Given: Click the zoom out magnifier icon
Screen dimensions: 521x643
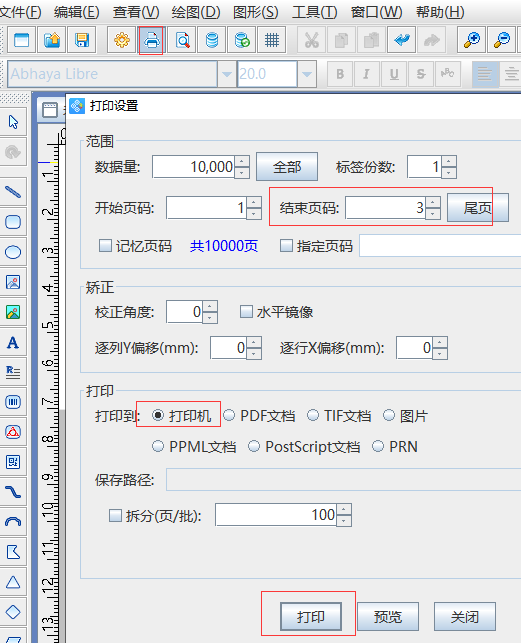Looking at the screenshot, I should (502, 40).
